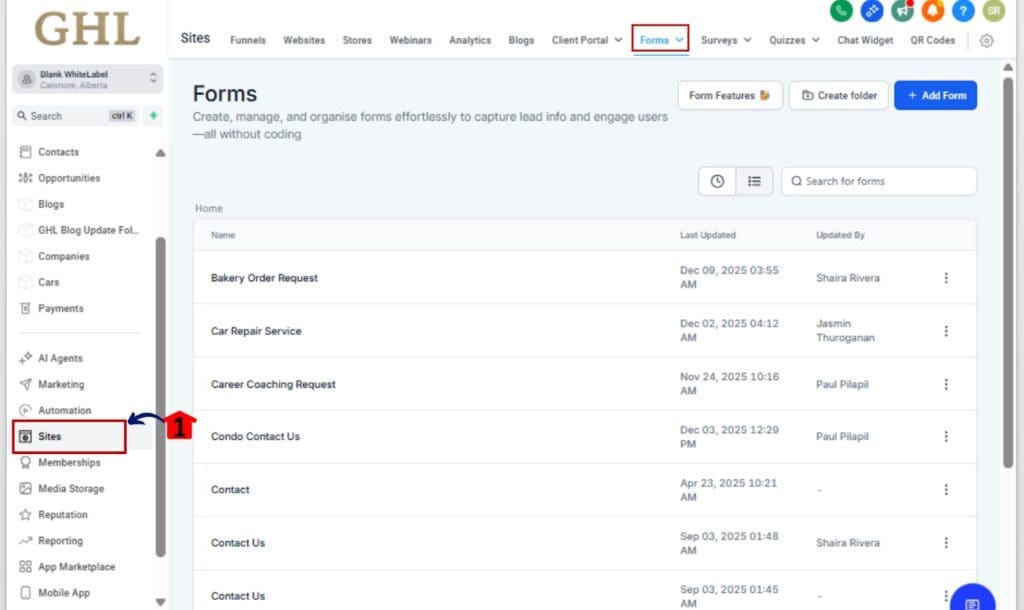Select the clock history icon above the forms list

pos(717,181)
